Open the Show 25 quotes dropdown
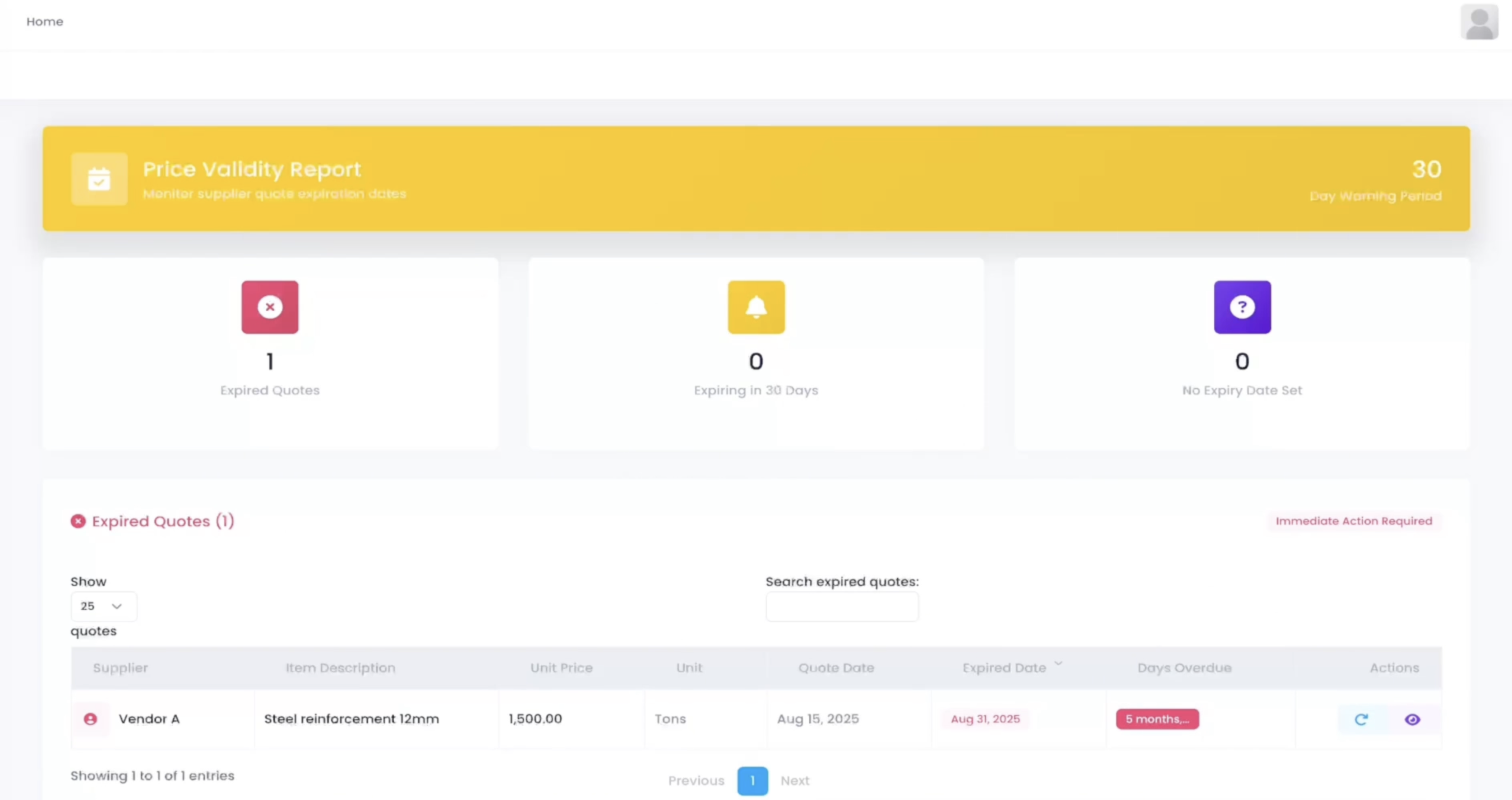The width and height of the screenshot is (1512, 800). pyautogui.click(x=103, y=606)
